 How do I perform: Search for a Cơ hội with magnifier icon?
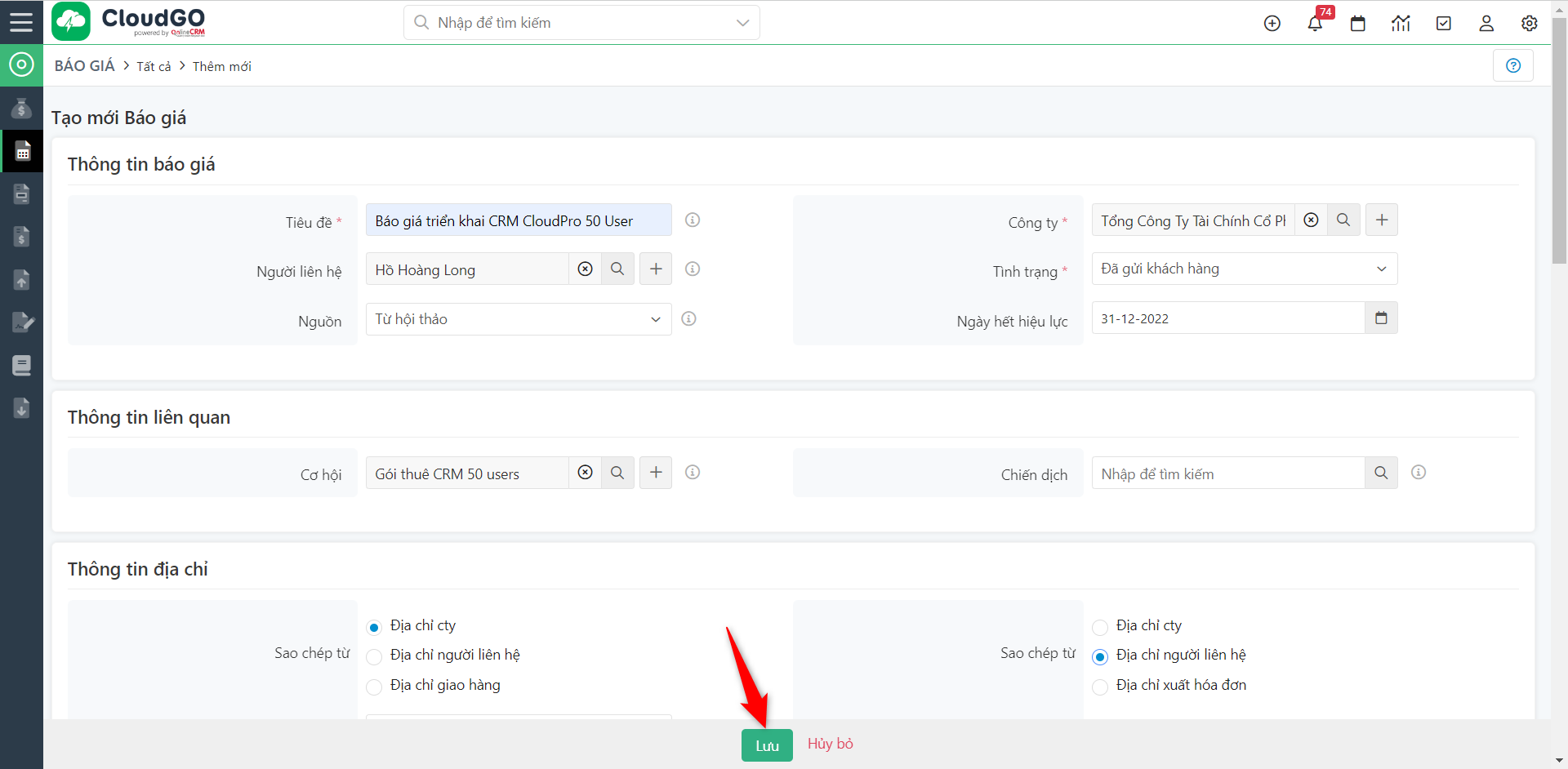tap(617, 473)
